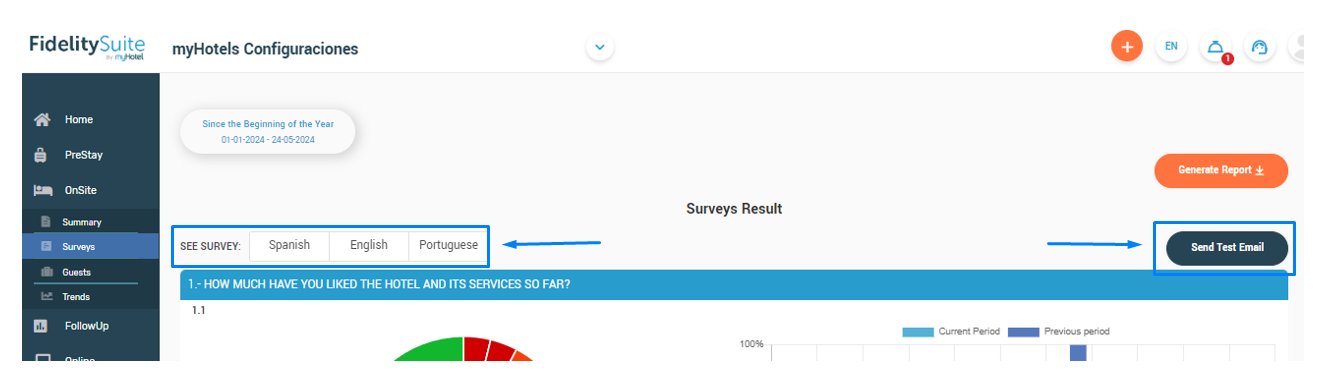Image resolution: width=1318 pixels, height=391 pixels.
Task: Click the PreStay luggage icon
Action: pos(41,155)
